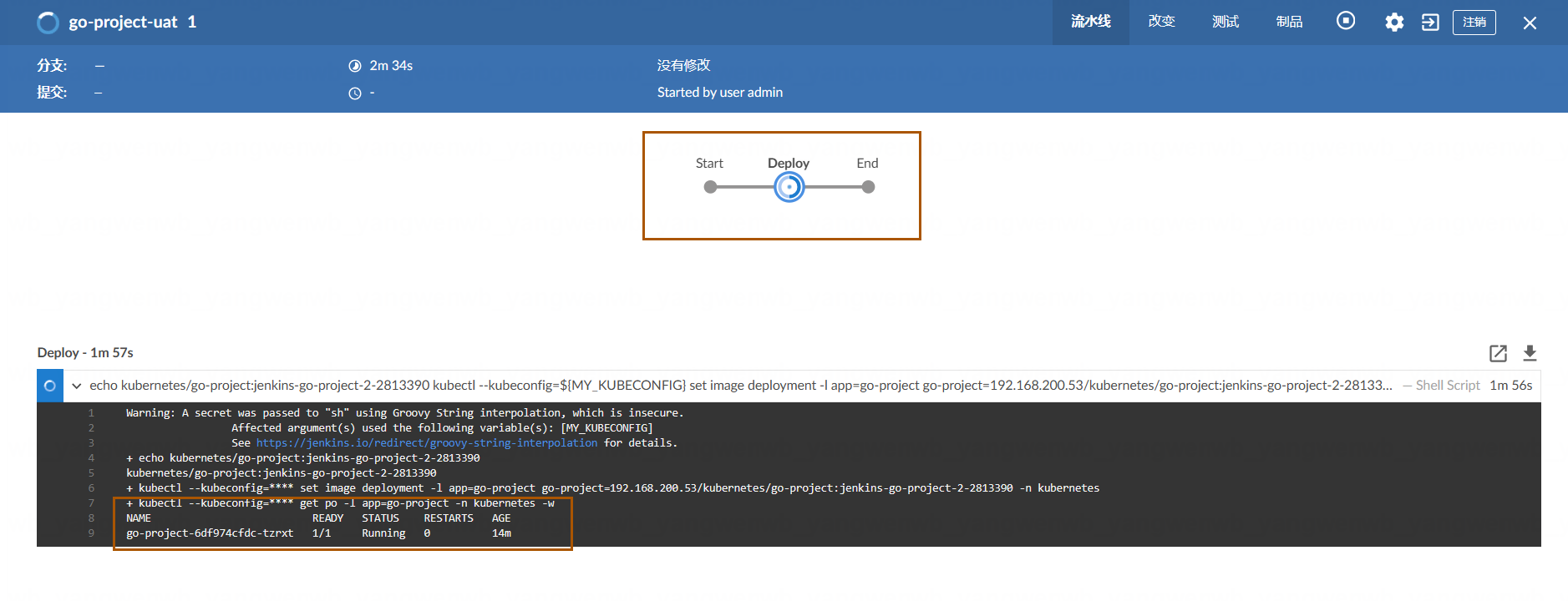Click the 没有修改 text
The image size is (1568, 601).
(x=683, y=65)
